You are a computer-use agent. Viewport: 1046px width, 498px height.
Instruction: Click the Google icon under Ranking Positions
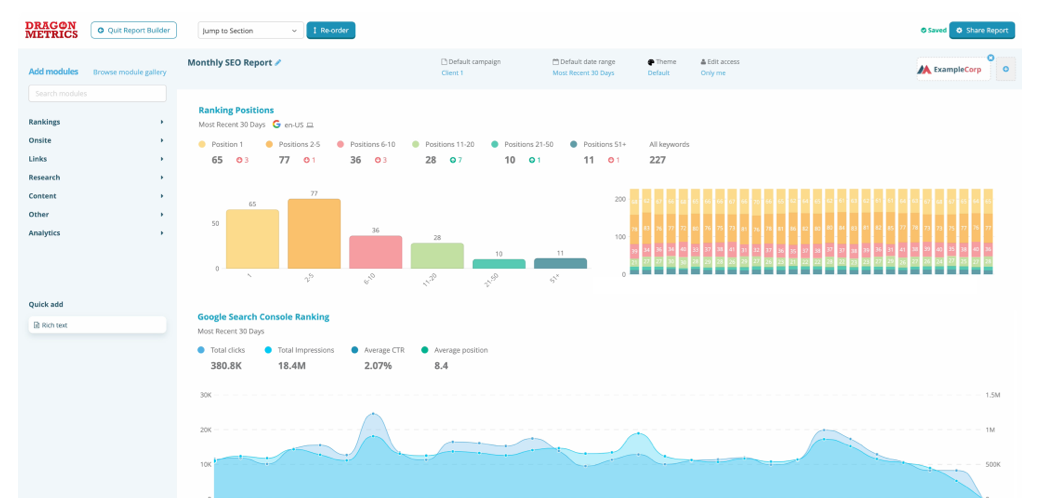tap(276, 125)
